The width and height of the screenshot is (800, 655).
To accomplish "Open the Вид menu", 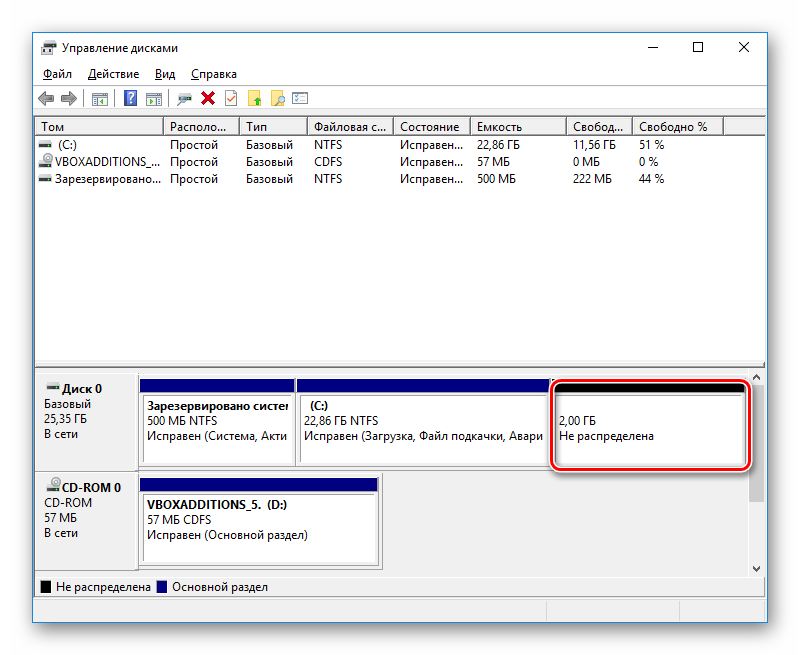I will pos(165,74).
